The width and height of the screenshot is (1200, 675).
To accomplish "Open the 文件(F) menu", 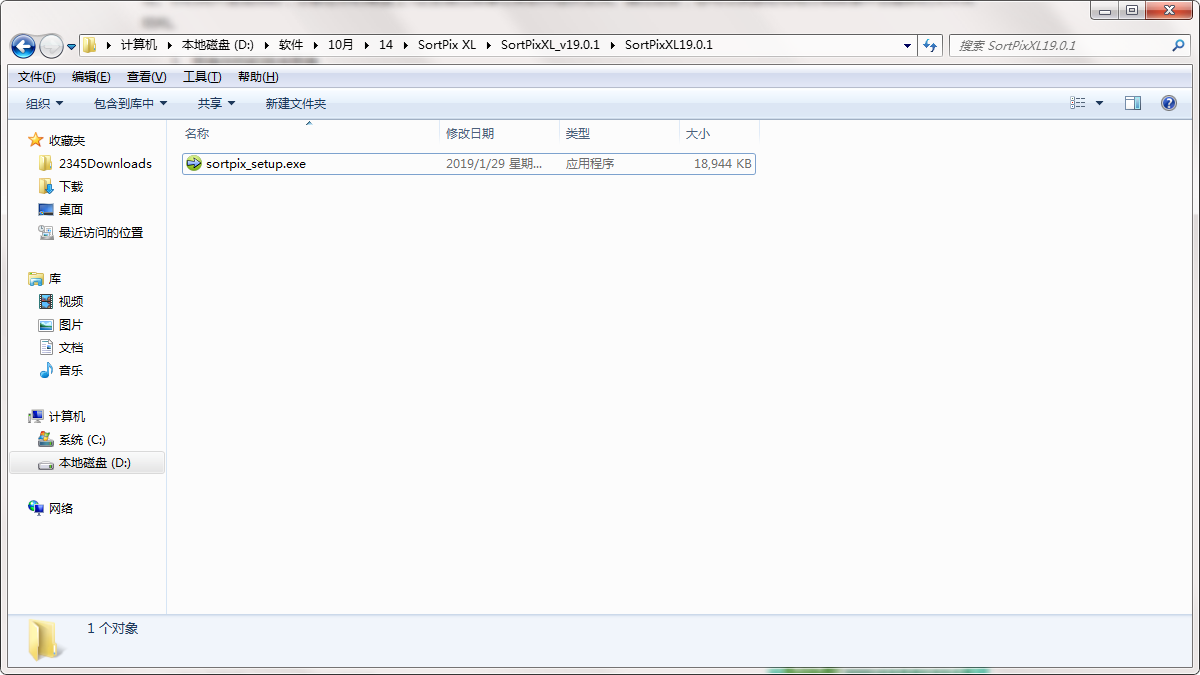I will pyautogui.click(x=37, y=77).
